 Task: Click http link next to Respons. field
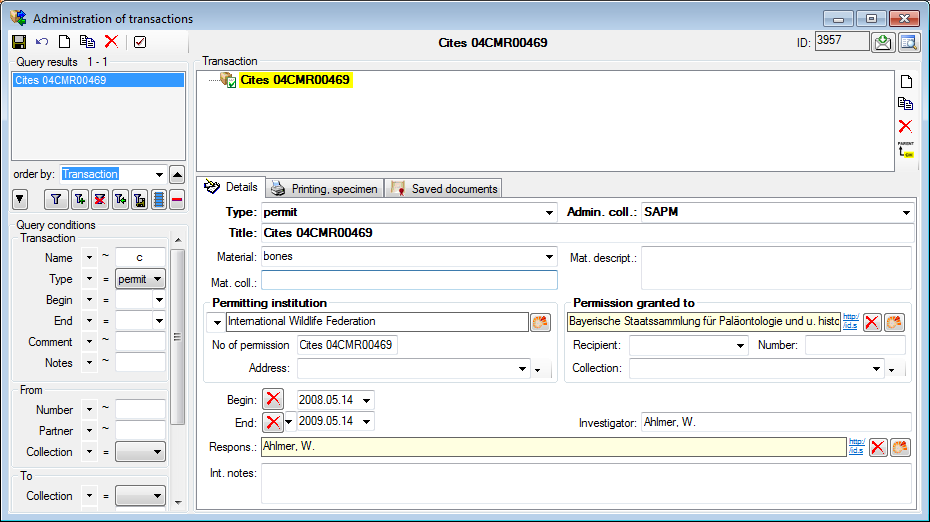(855, 447)
